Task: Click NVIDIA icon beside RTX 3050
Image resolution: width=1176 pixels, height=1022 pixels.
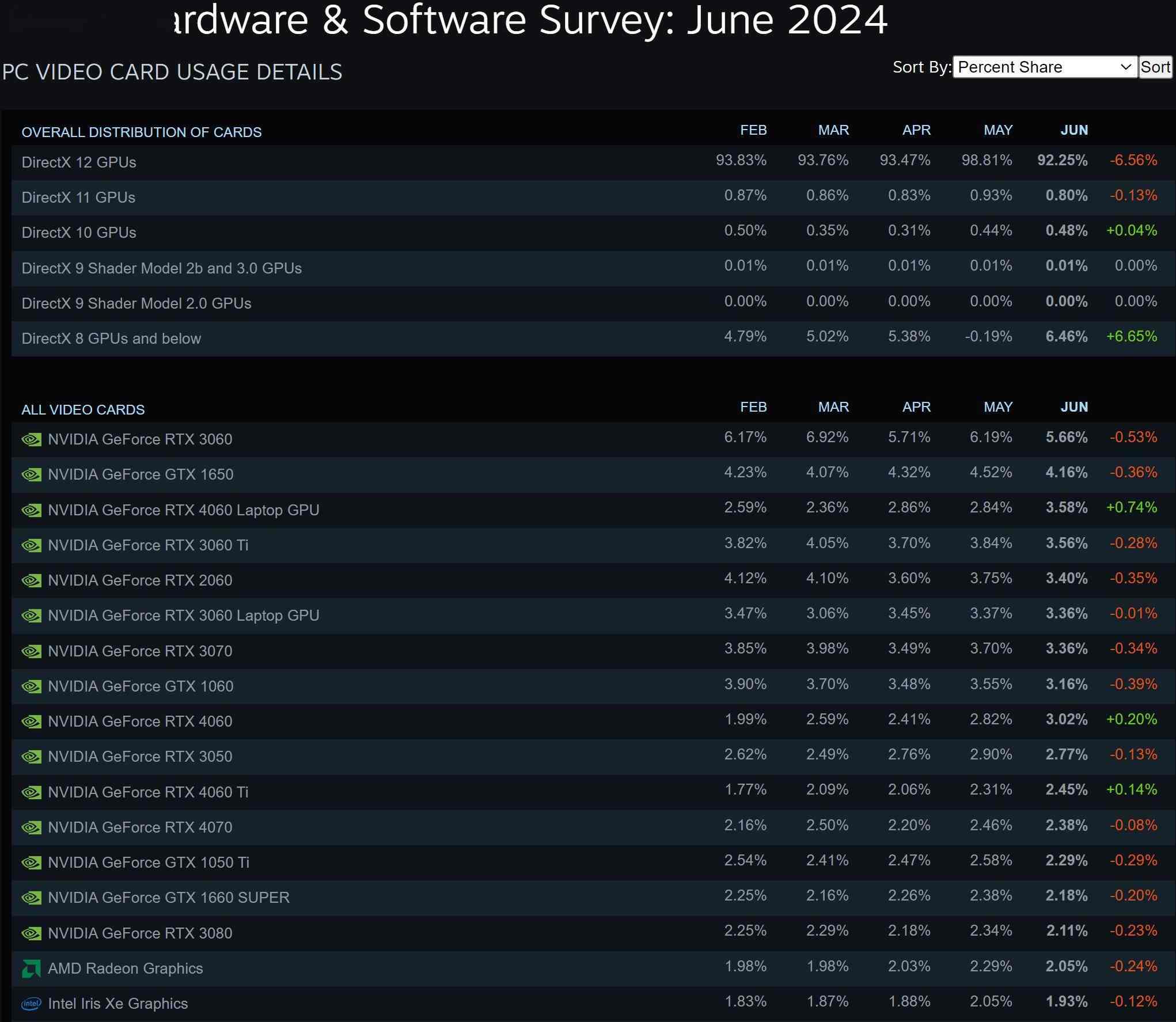Action: (x=32, y=757)
